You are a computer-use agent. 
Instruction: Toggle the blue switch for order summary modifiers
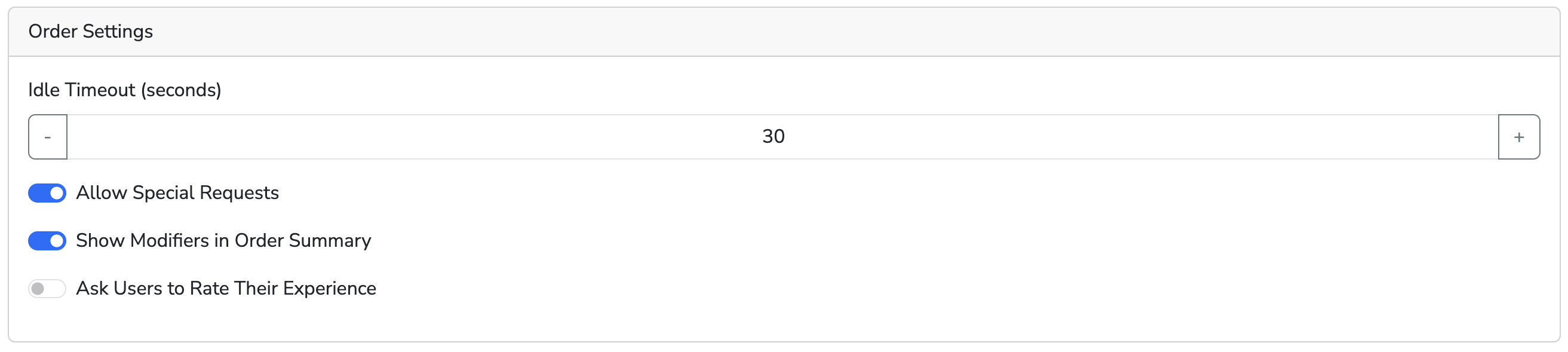click(x=47, y=241)
